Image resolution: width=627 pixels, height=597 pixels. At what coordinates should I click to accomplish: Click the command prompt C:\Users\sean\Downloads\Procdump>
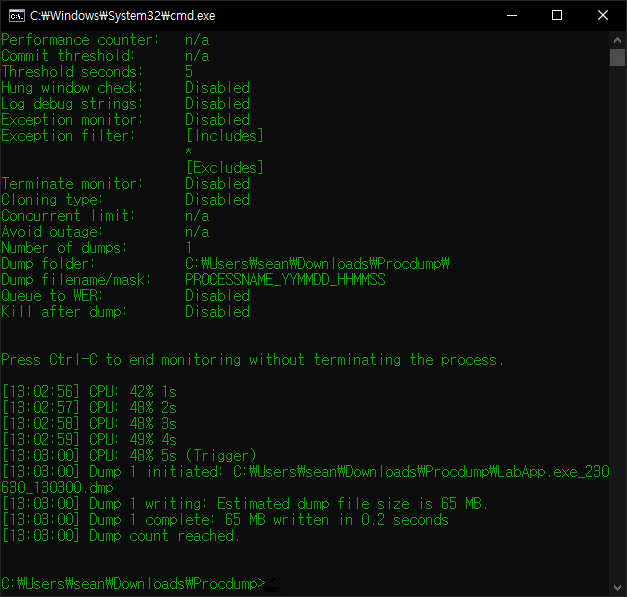[x=133, y=584]
